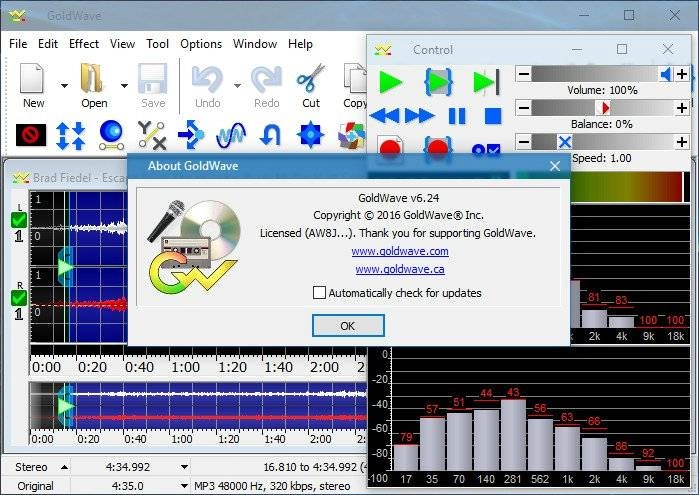Open the Effect menu
This screenshot has width=699, height=495.
tap(84, 44)
